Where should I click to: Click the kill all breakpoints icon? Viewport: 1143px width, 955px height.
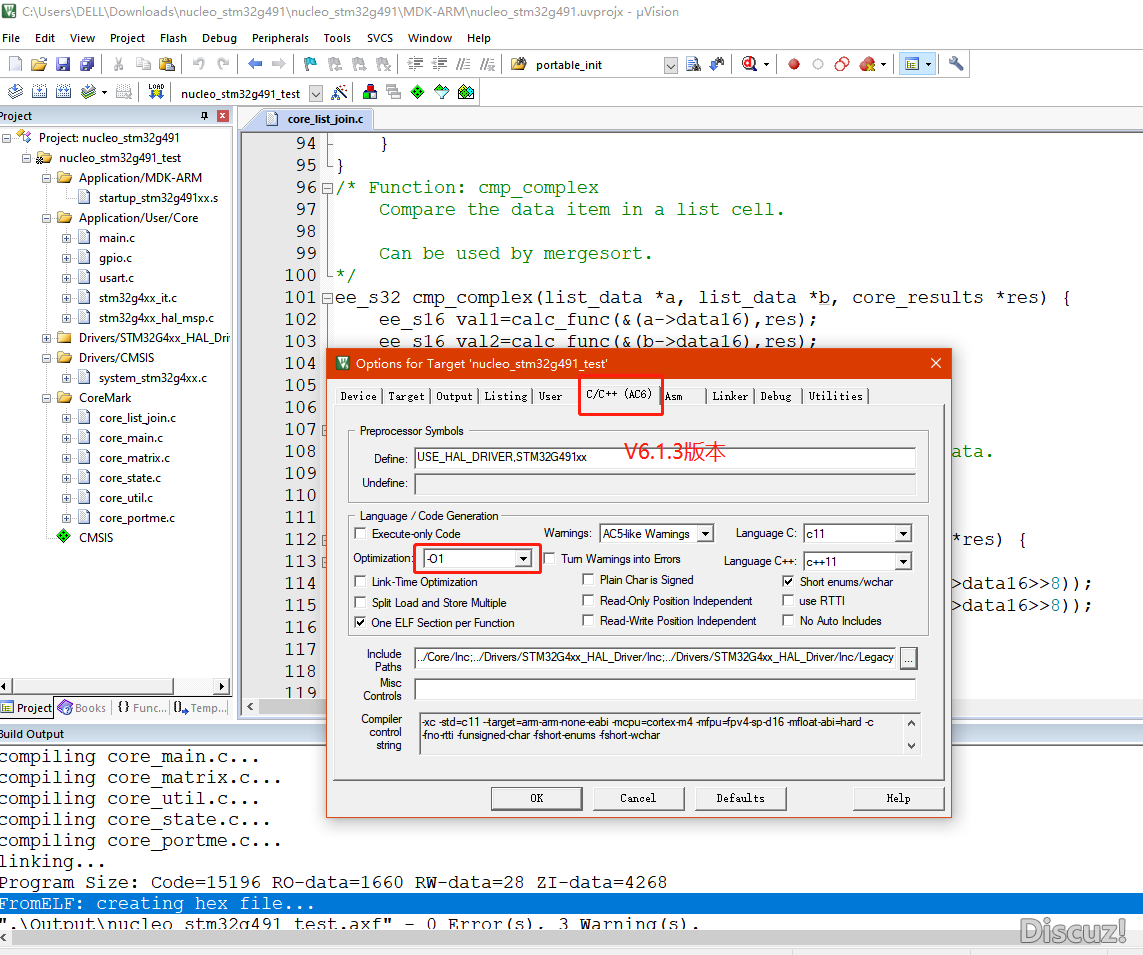[x=867, y=64]
